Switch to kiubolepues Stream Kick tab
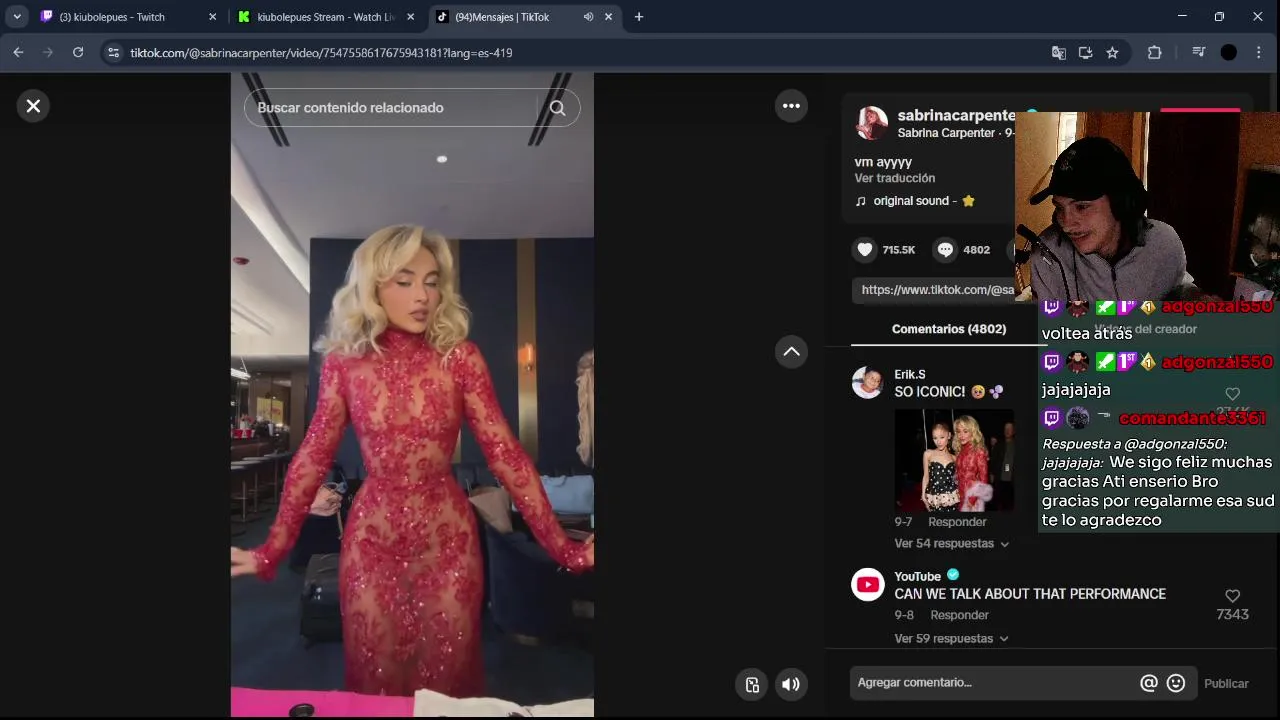Screen dimensions: 1280x720 pyautogui.click(x=326, y=17)
